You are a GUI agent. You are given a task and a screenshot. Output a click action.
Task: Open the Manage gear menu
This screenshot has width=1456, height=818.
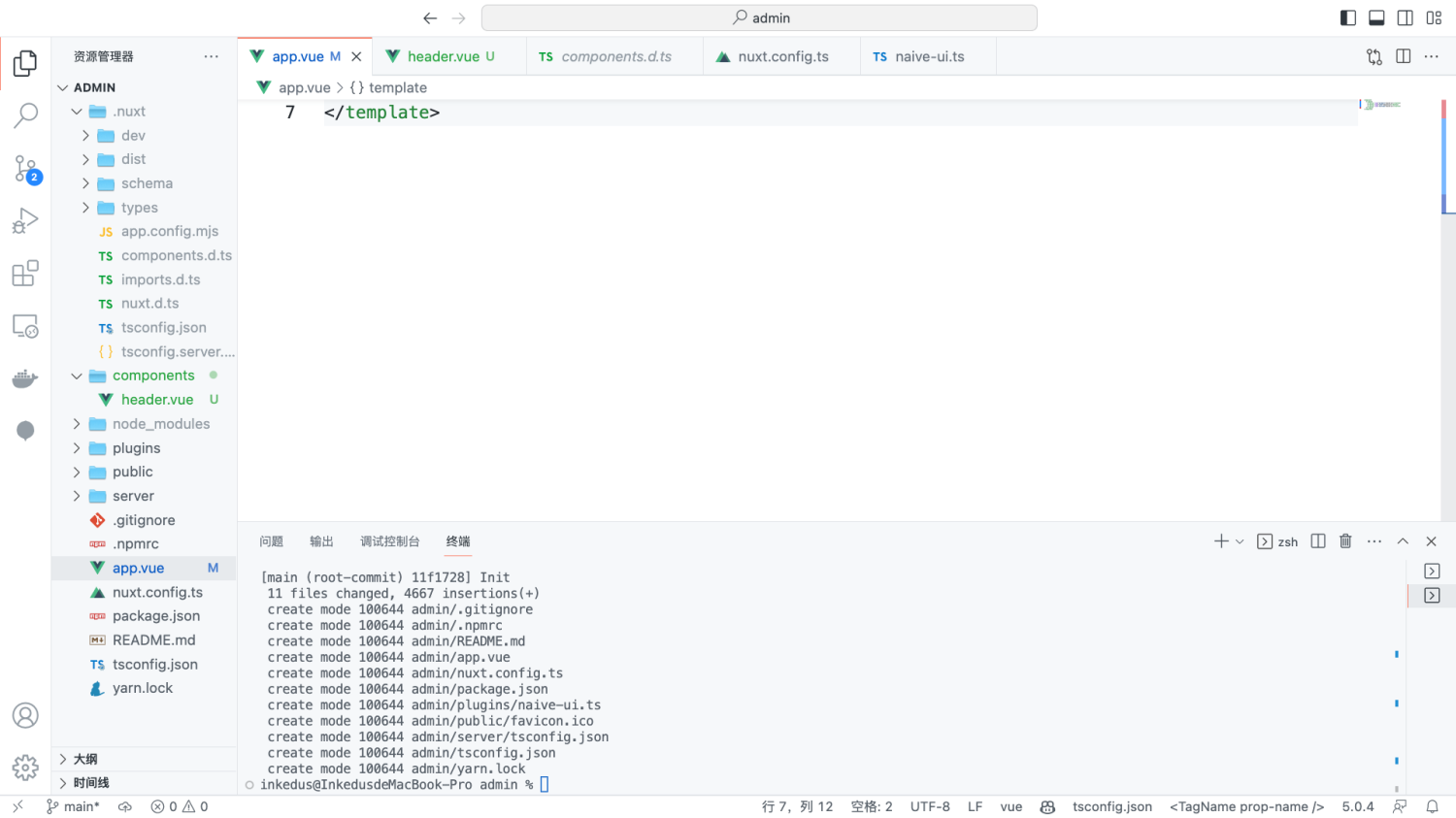click(x=25, y=768)
